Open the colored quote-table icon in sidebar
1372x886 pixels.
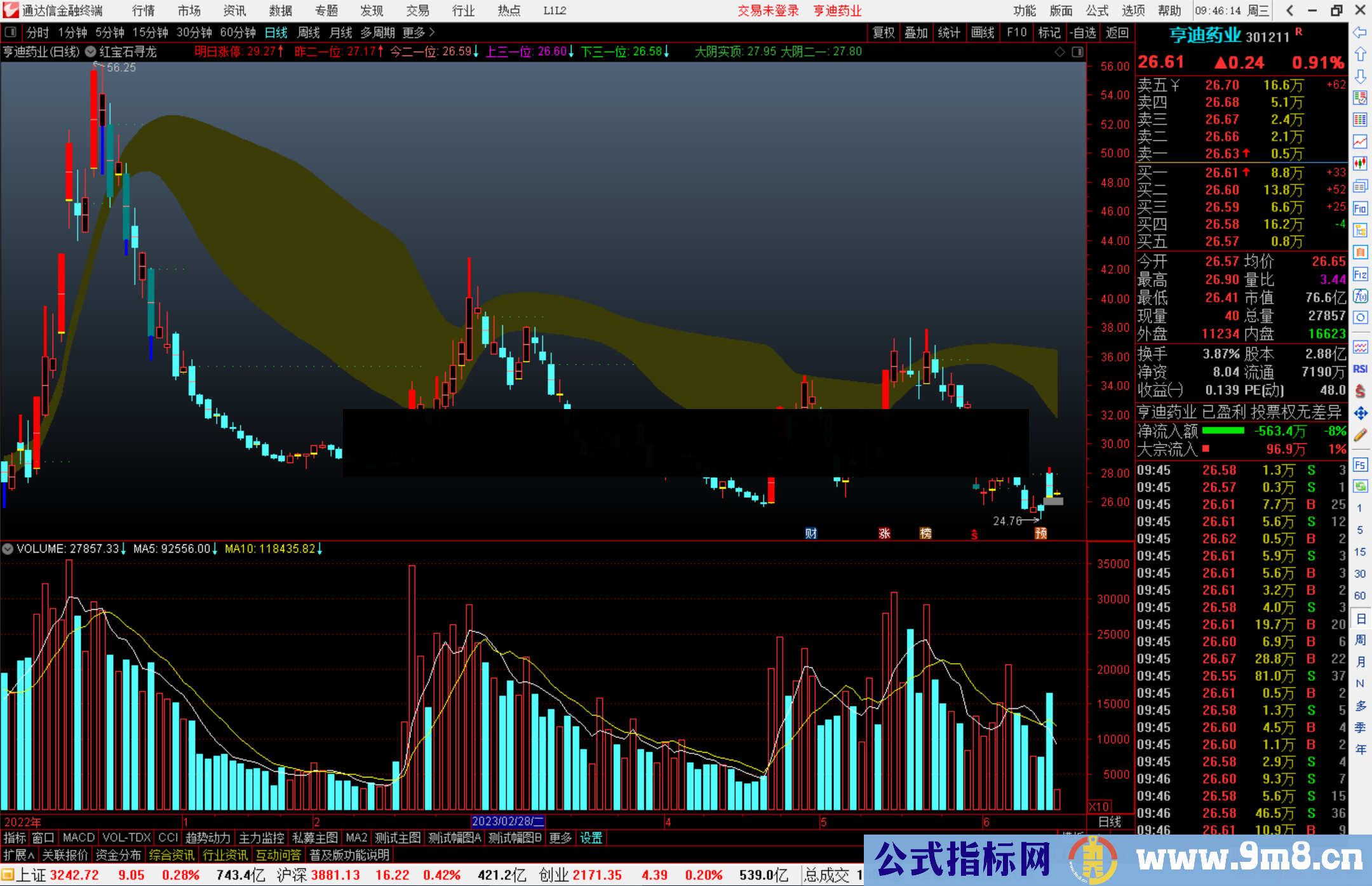pyautogui.click(x=1360, y=98)
